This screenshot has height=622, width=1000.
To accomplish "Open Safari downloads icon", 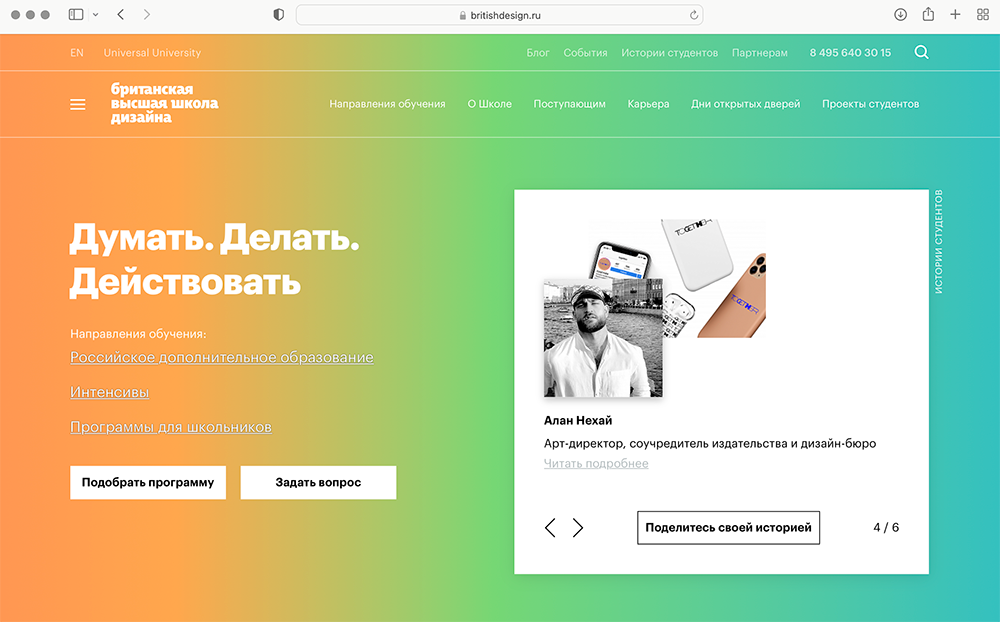I will (x=901, y=15).
